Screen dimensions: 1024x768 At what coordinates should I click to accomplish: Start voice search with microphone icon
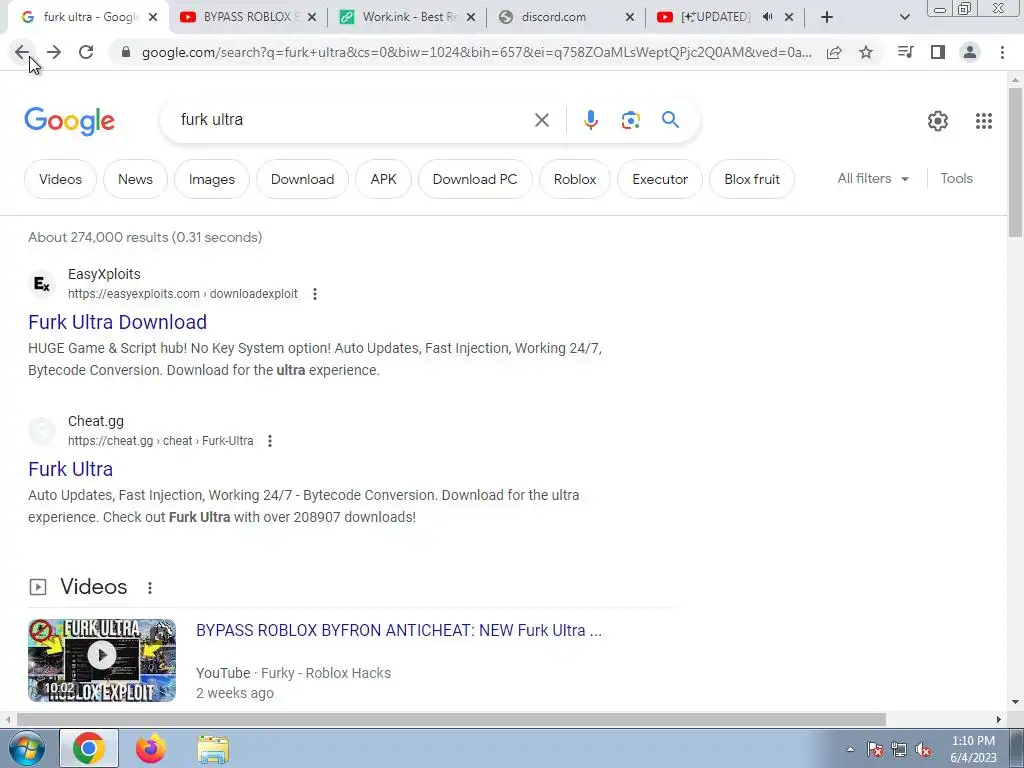click(590, 120)
